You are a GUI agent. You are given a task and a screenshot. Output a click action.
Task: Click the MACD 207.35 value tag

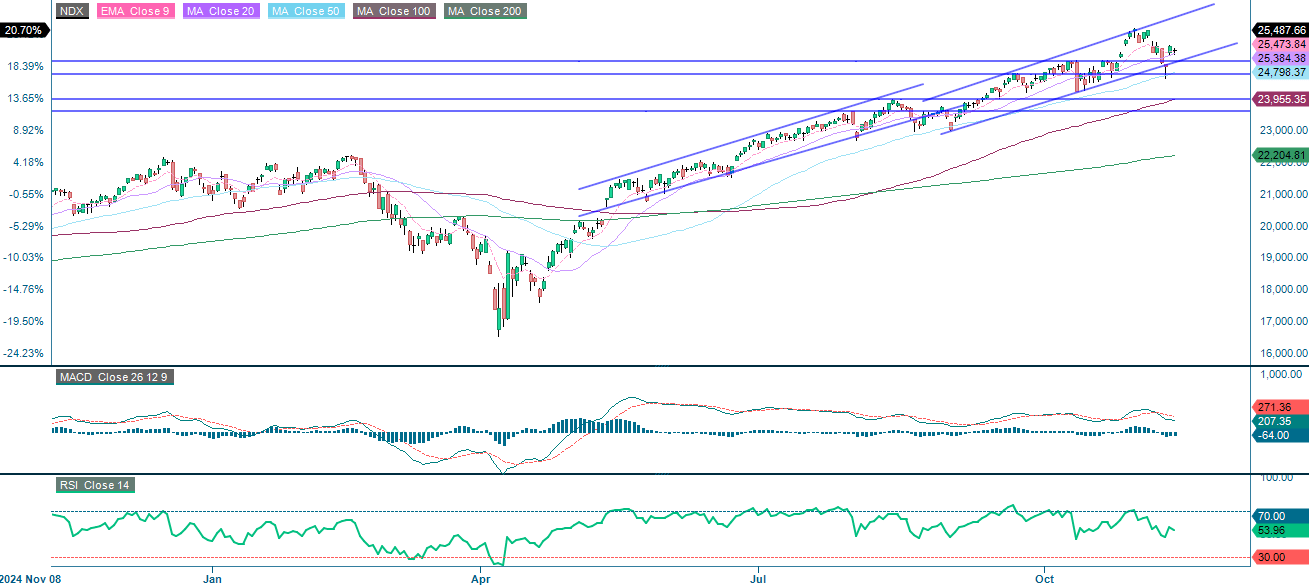[1280, 422]
